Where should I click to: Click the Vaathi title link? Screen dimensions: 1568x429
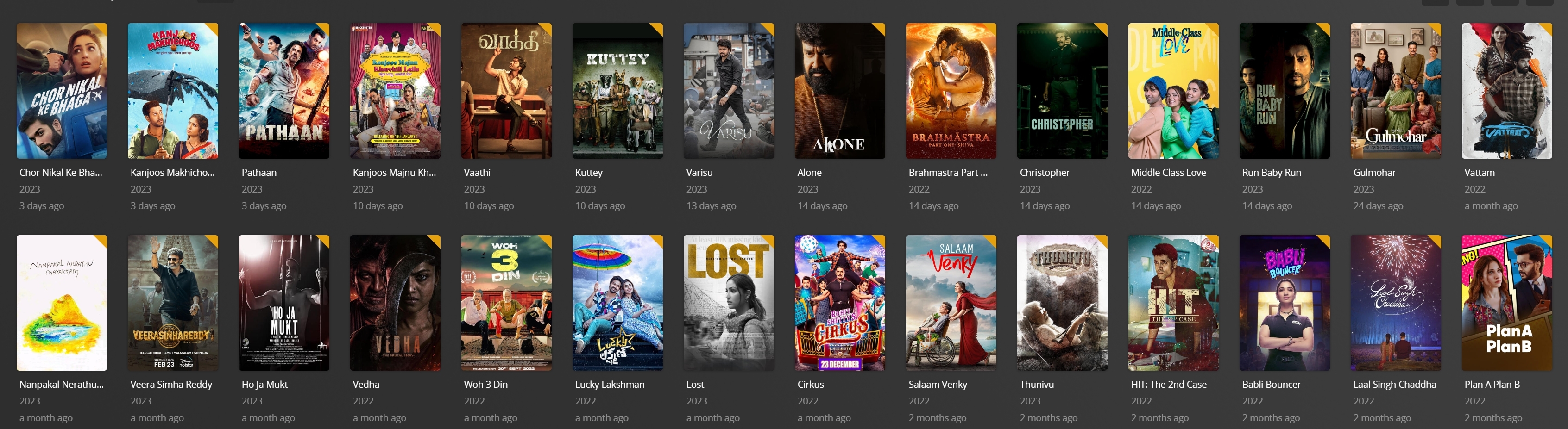[x=477, y=172]
